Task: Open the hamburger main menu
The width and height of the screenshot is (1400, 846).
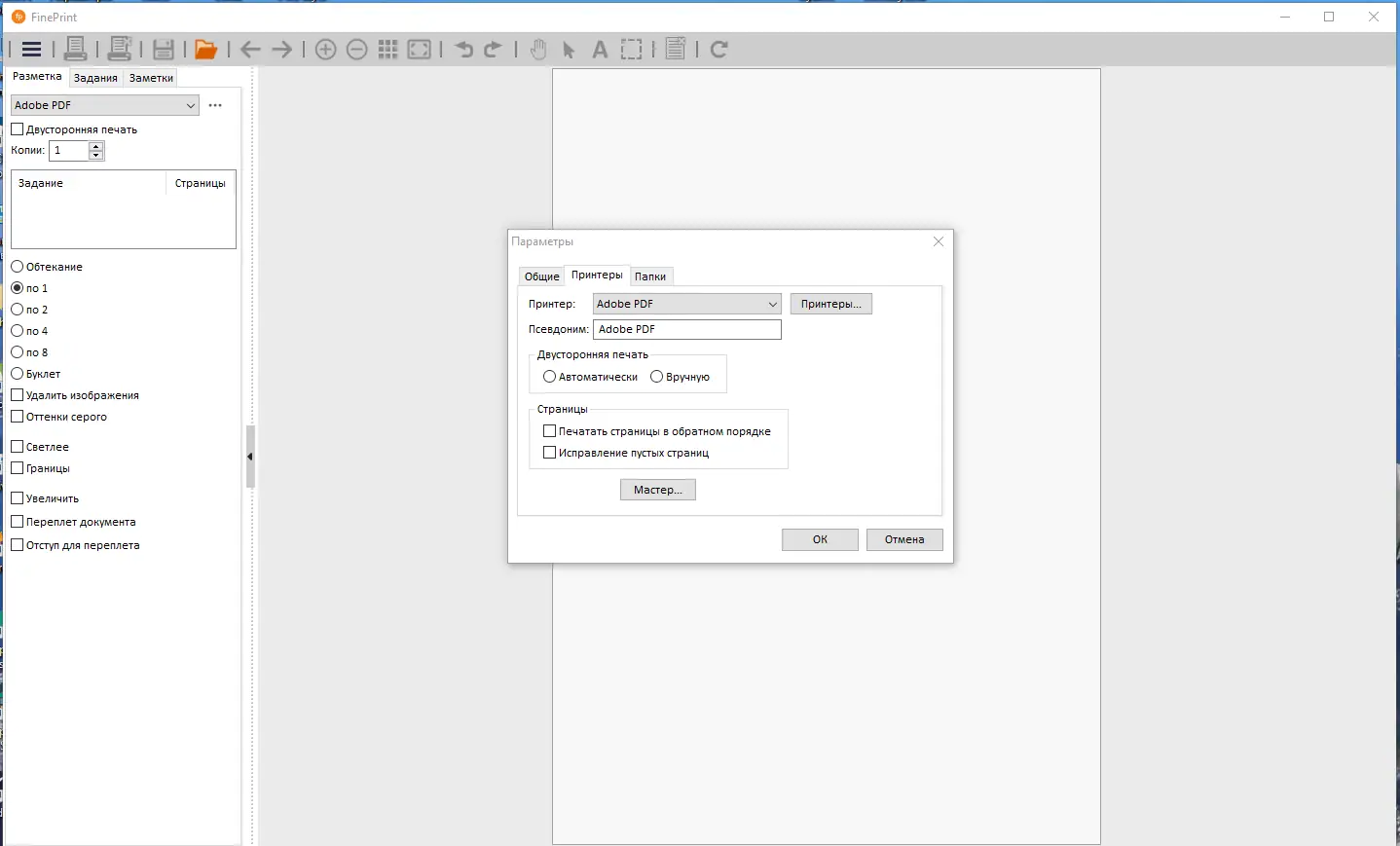Action: (x=31, y=50)
